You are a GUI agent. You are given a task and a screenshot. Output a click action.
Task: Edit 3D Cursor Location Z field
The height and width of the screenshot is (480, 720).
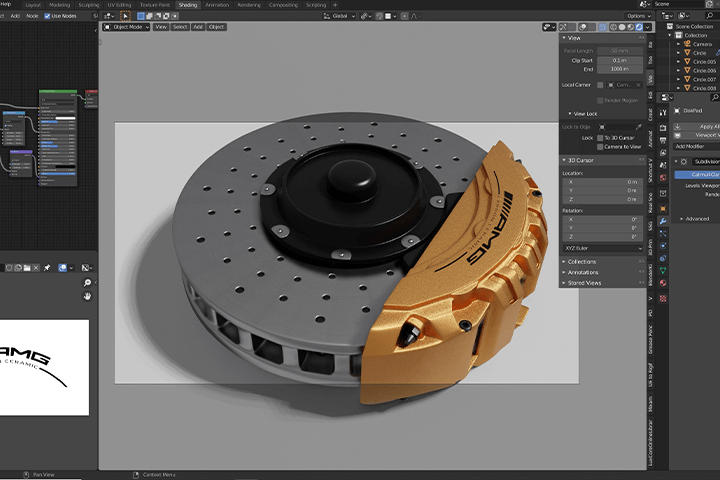coord(602,200)
